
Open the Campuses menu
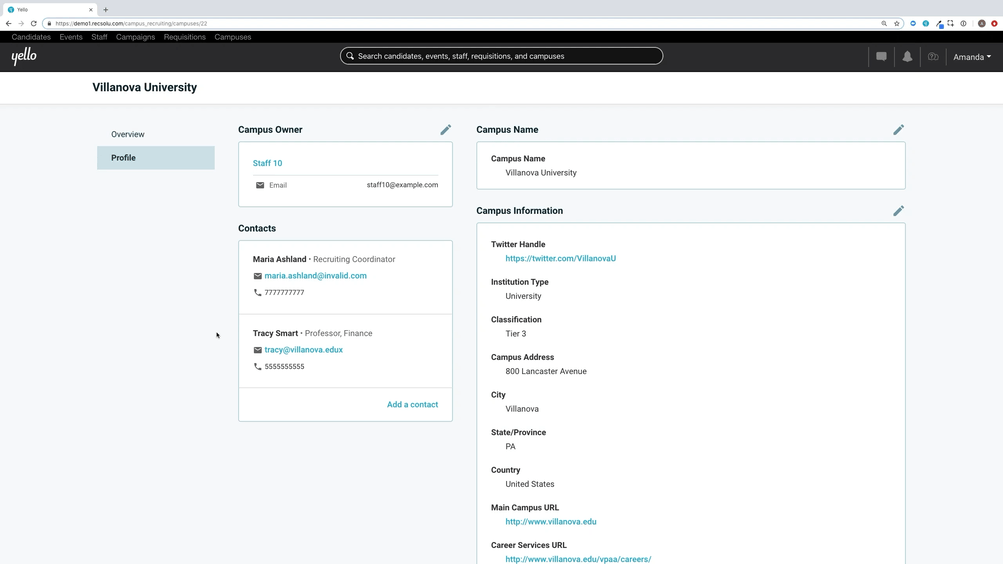[x=233, y=37]
